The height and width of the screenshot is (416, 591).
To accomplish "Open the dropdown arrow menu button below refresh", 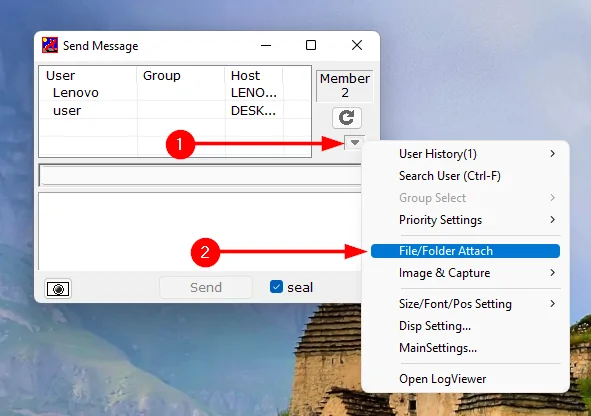I will tap(355, 142).
